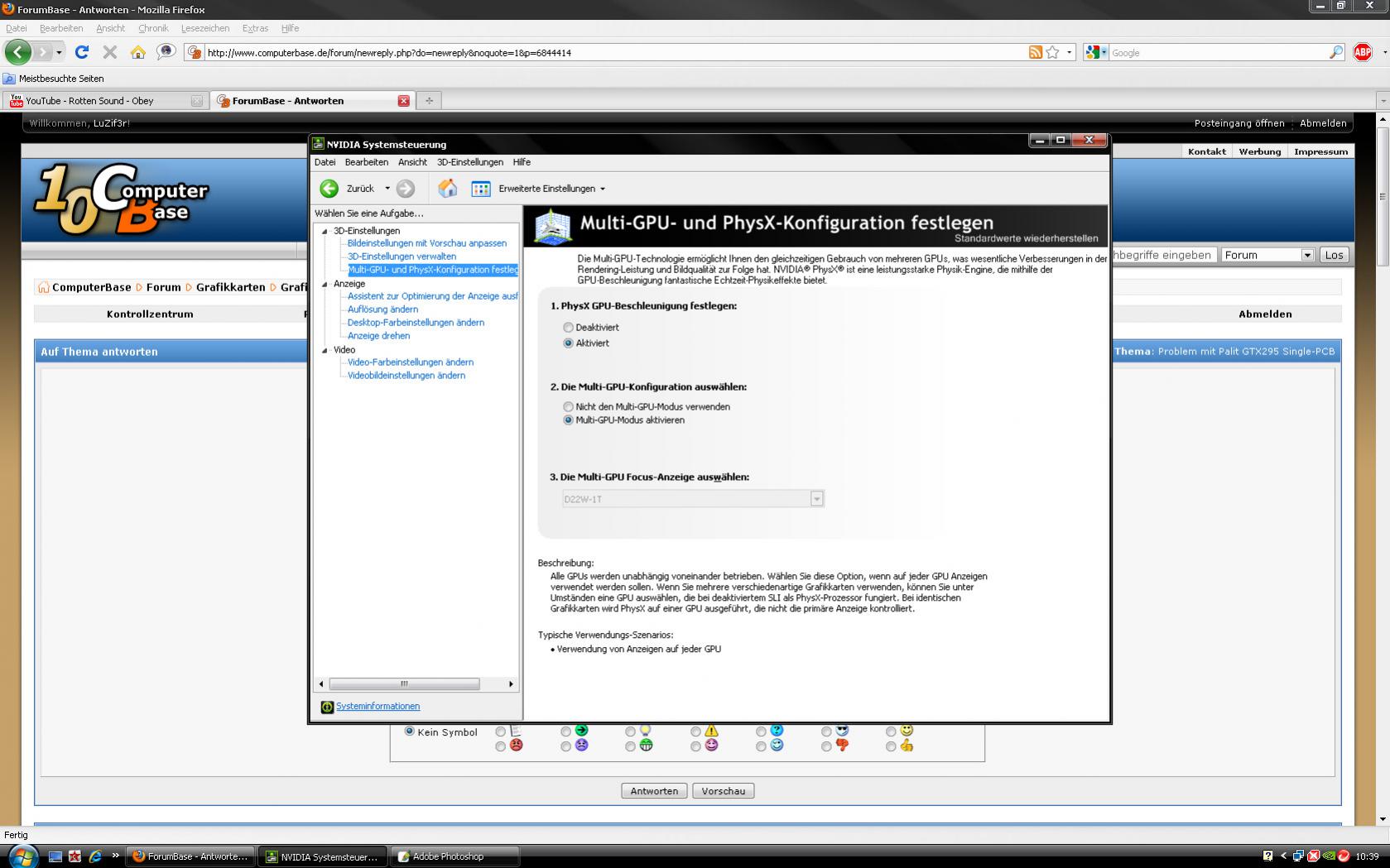The height and width of the screenshot is (868, 1390).
Task: Switch to Adobe Photoshop in taskbar
Action: [455, 856]
